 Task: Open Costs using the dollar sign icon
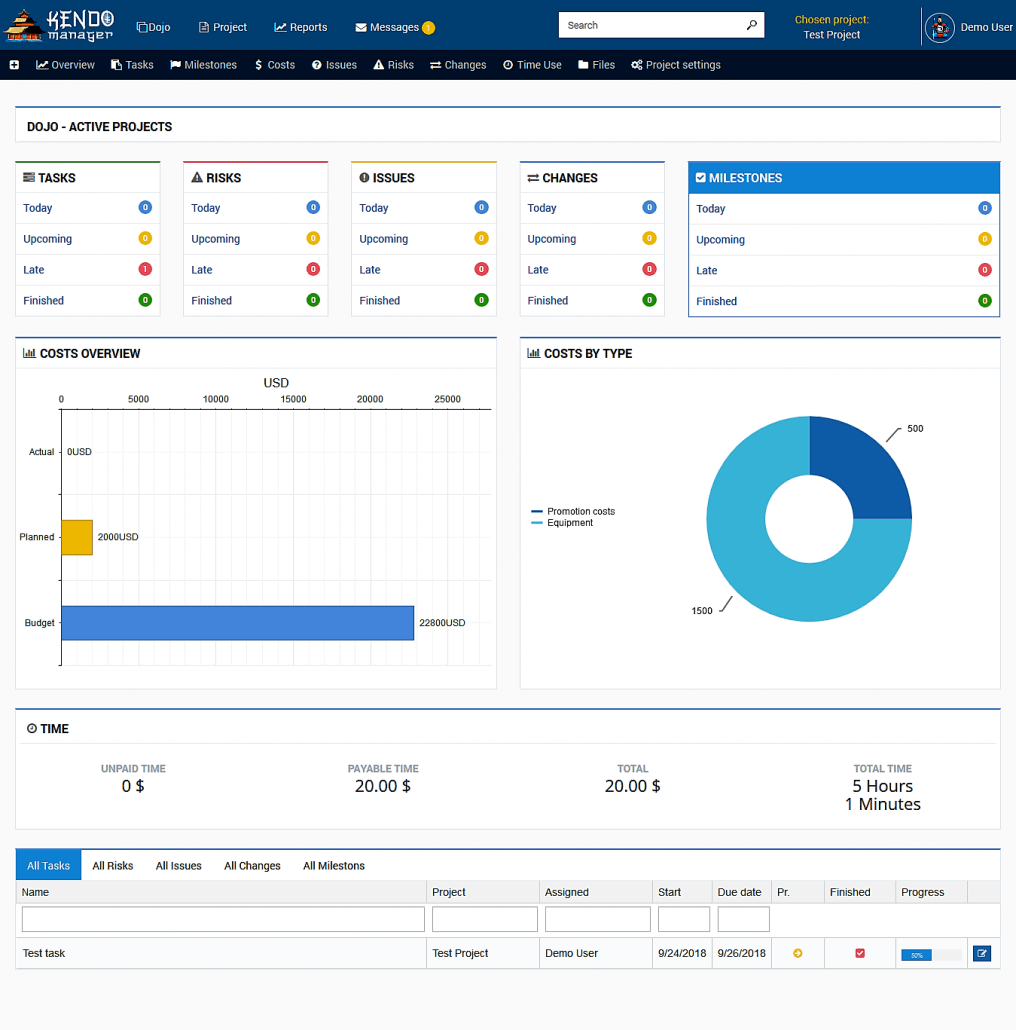(x=258, y=64)
